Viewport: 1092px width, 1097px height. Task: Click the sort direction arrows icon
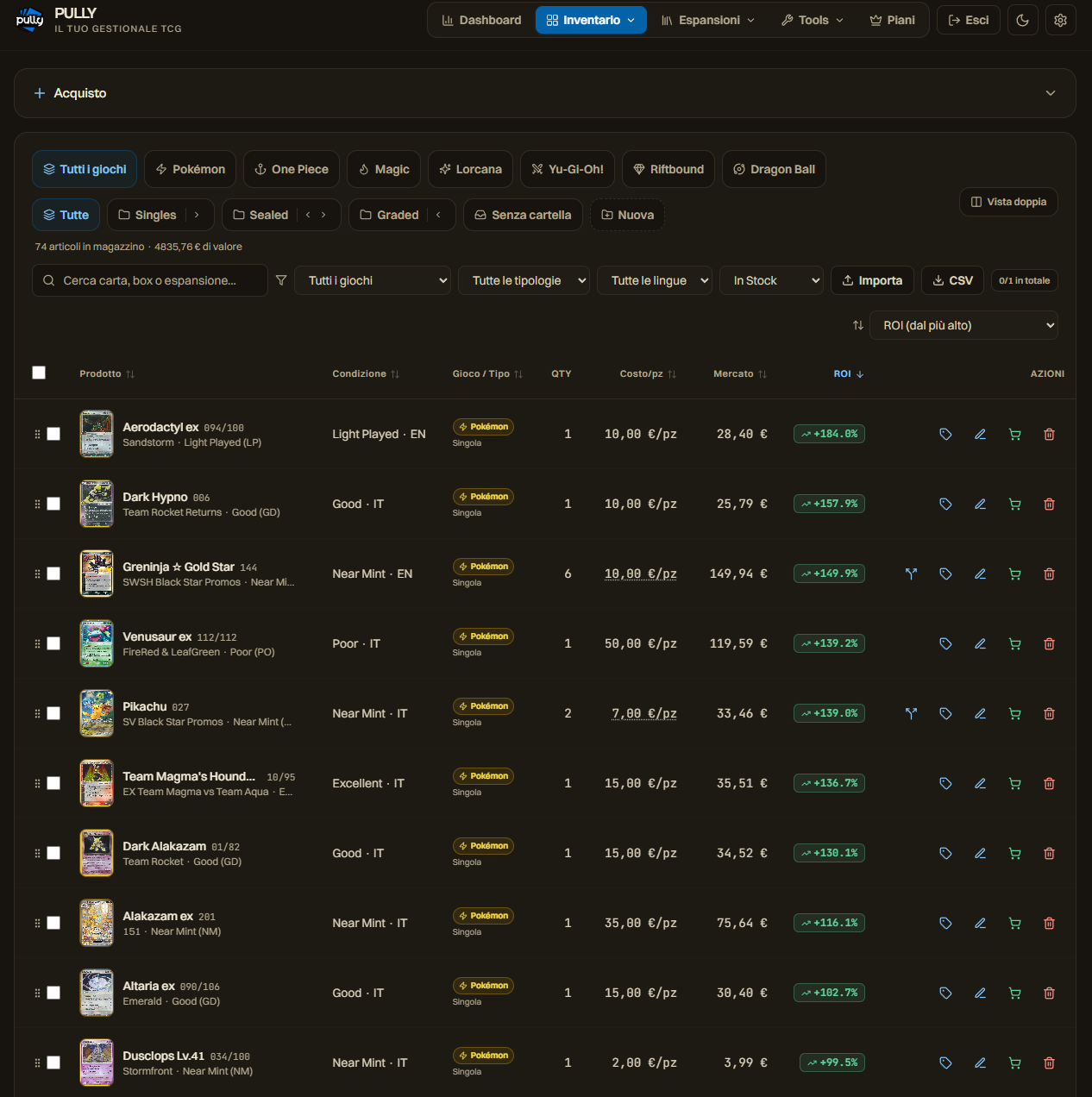[x=857, y=325]
